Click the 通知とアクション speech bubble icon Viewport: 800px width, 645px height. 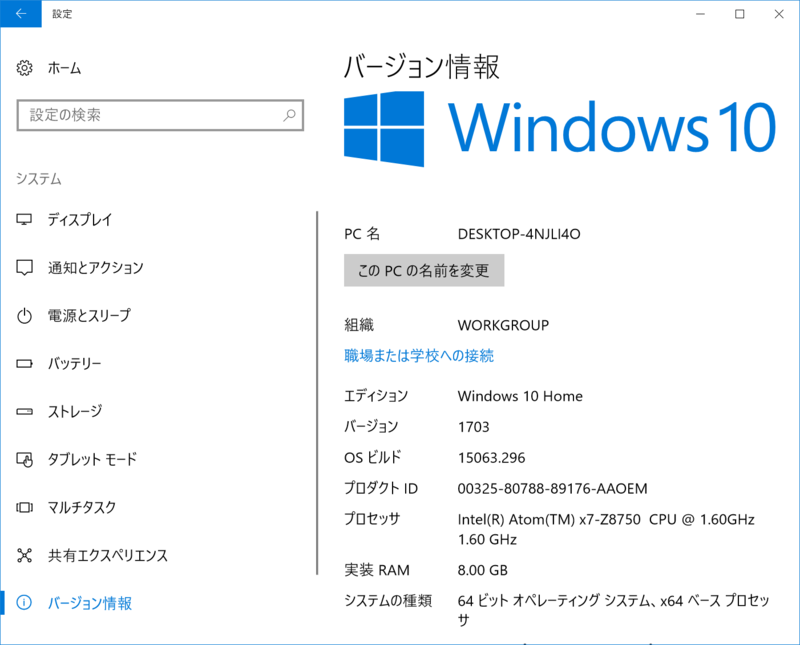click(24, 267)
